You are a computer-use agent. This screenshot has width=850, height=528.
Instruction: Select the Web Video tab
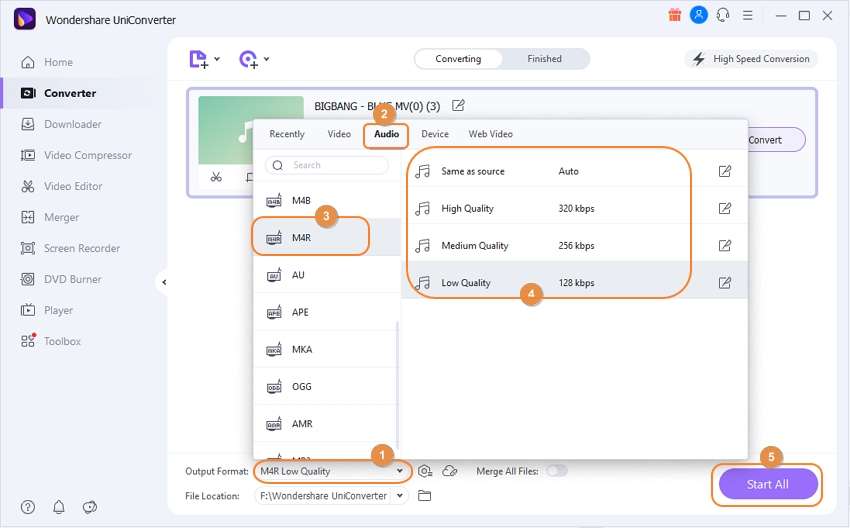(x=490, y=134)
